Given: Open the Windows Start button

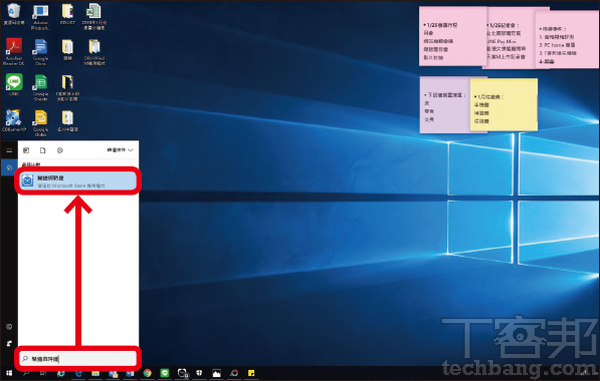Looking at the screenshot, I should click(x=9, y=373).
